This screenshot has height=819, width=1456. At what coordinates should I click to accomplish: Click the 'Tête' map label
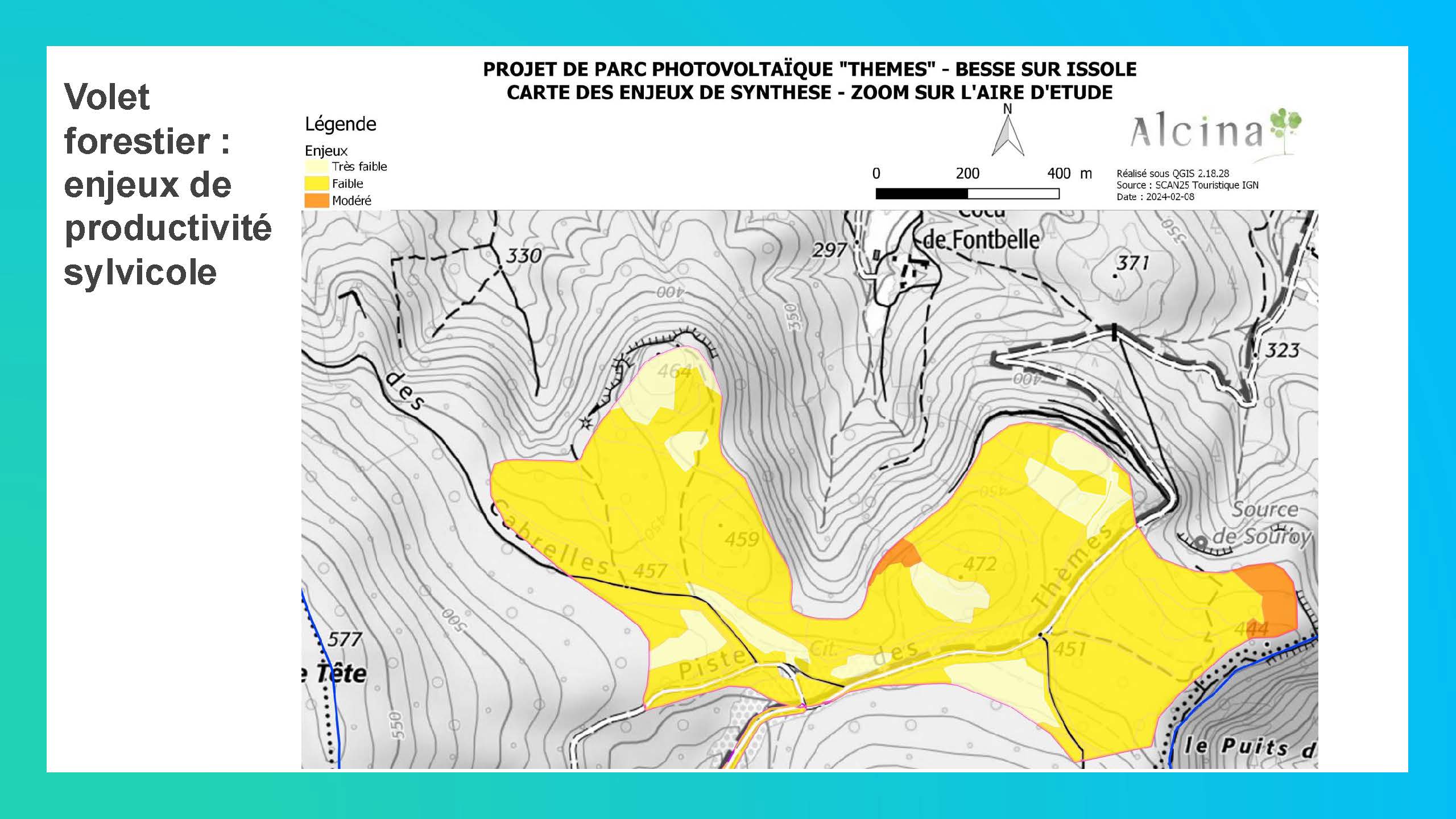341,673
